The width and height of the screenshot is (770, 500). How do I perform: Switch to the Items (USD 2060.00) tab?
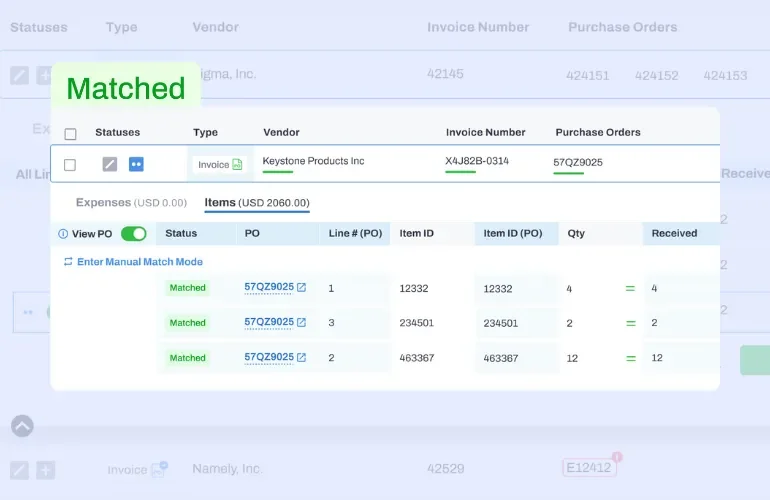click(257, 202)
